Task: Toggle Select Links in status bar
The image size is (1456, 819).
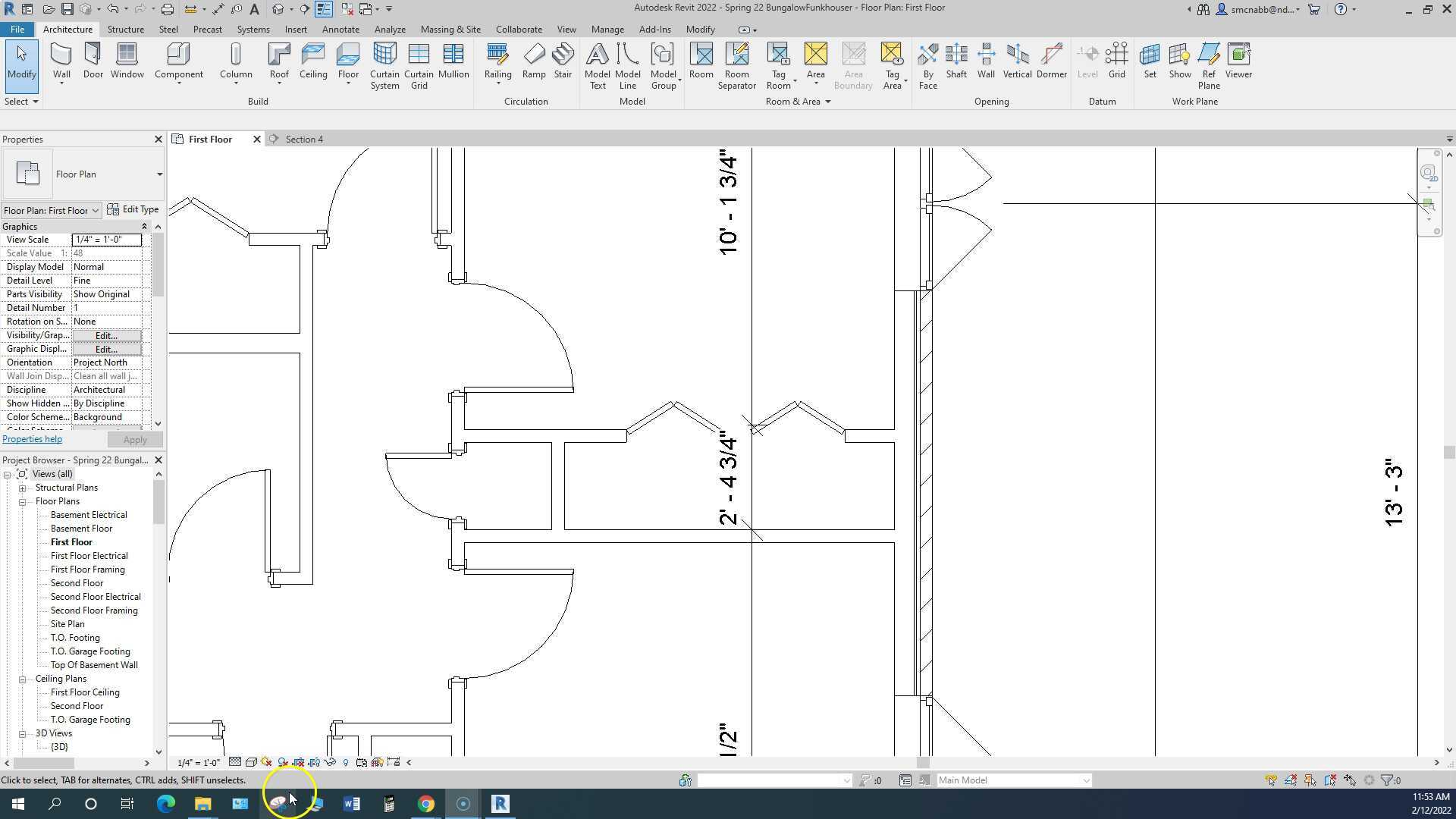Action: [x=1271, y=780]
